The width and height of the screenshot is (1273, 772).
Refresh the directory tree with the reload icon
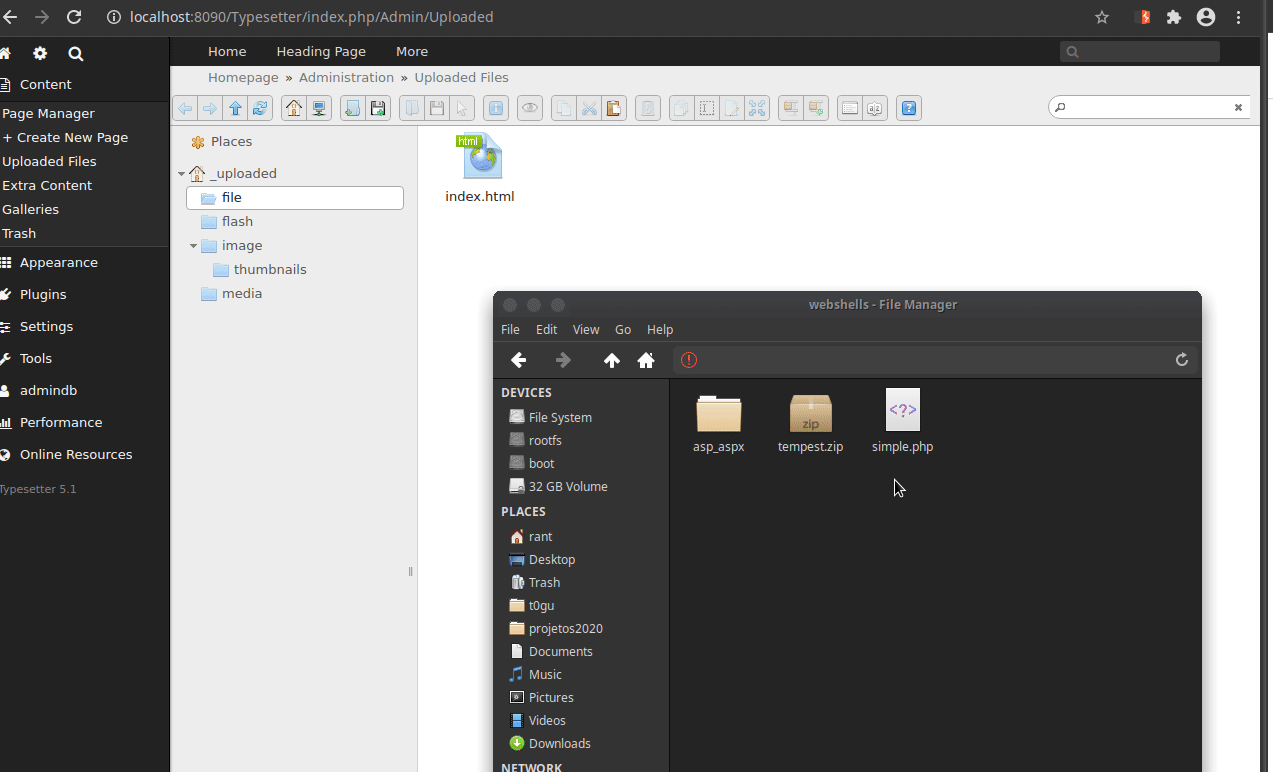coord(259,108)
